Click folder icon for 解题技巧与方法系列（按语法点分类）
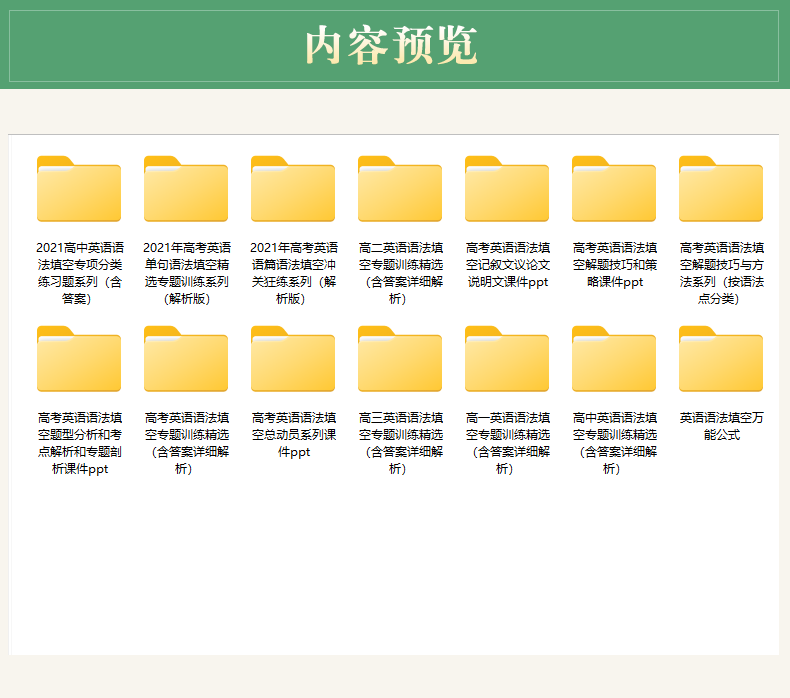Viewport: 790px width, 698px height. 721,188
